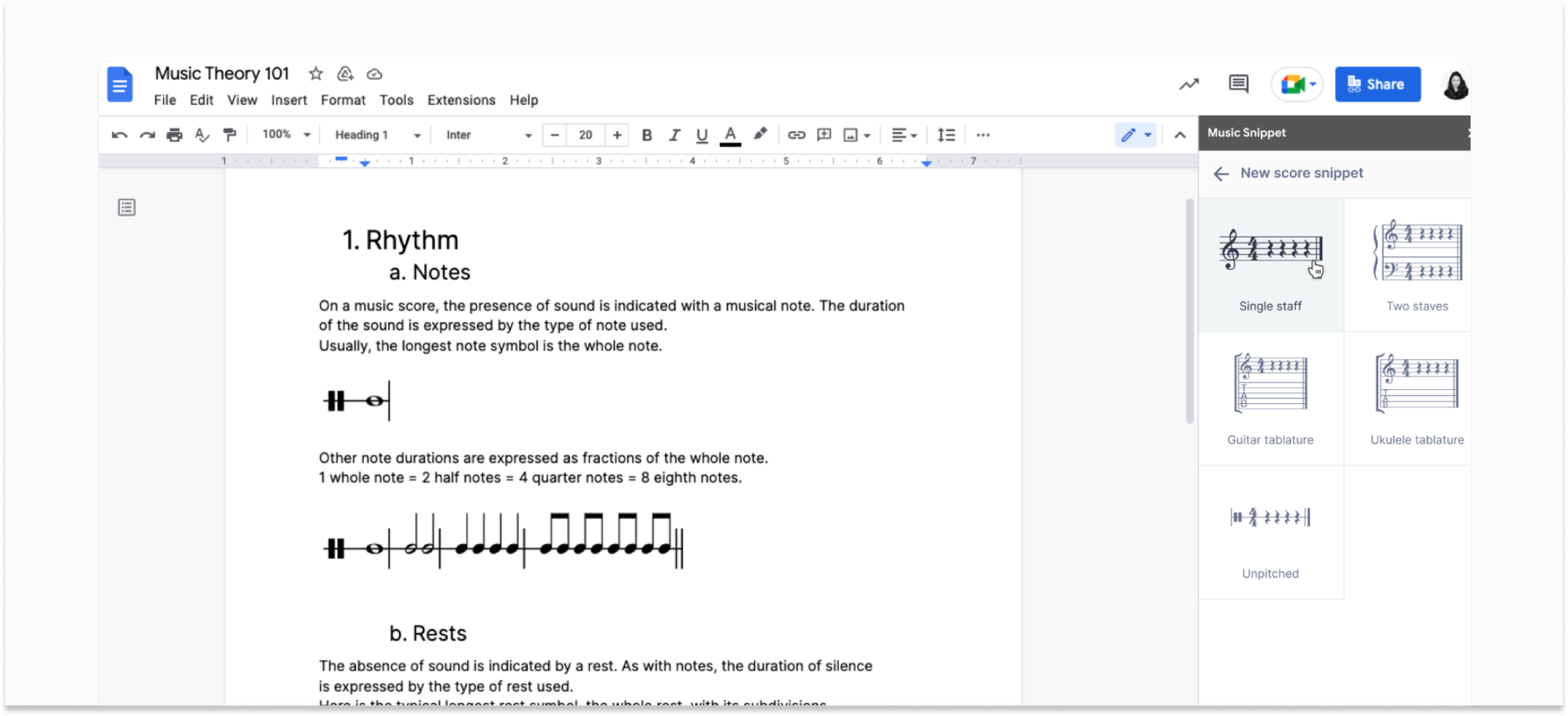
Task: Click the blue Share button
Action: pos(1377,84)
